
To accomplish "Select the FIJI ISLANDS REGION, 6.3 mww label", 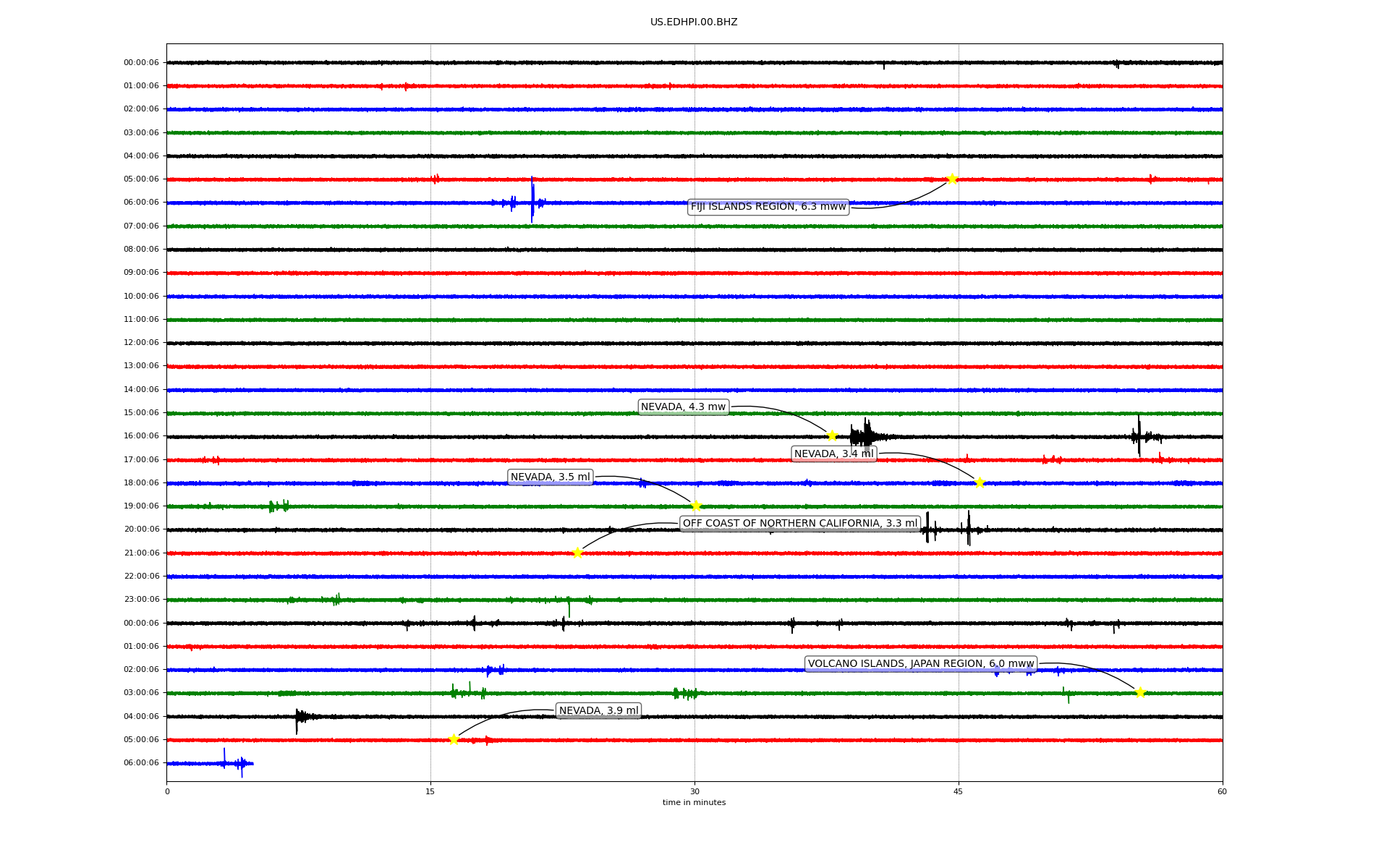I will pos(768,207).
